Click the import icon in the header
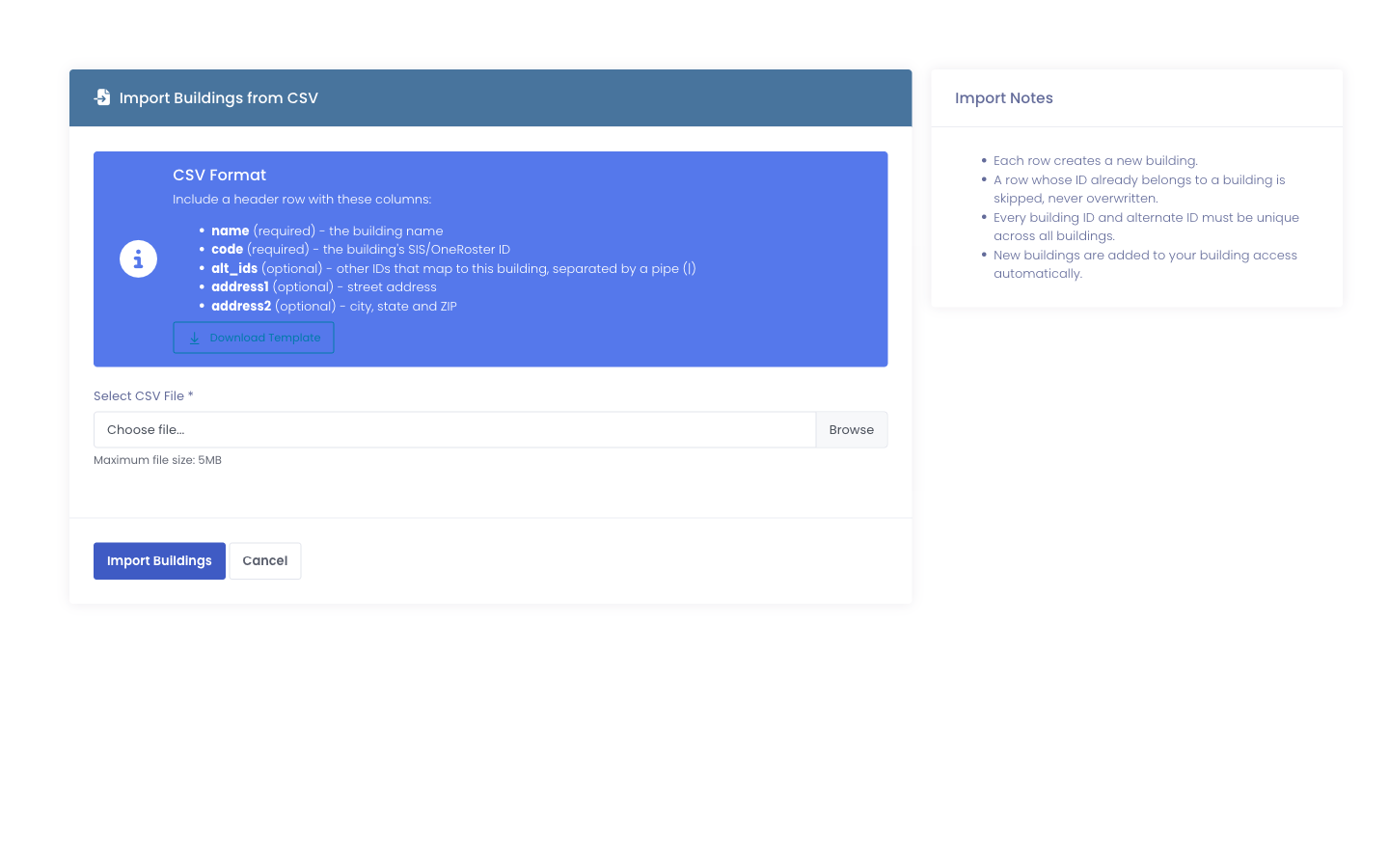 (x=102, y=97)
